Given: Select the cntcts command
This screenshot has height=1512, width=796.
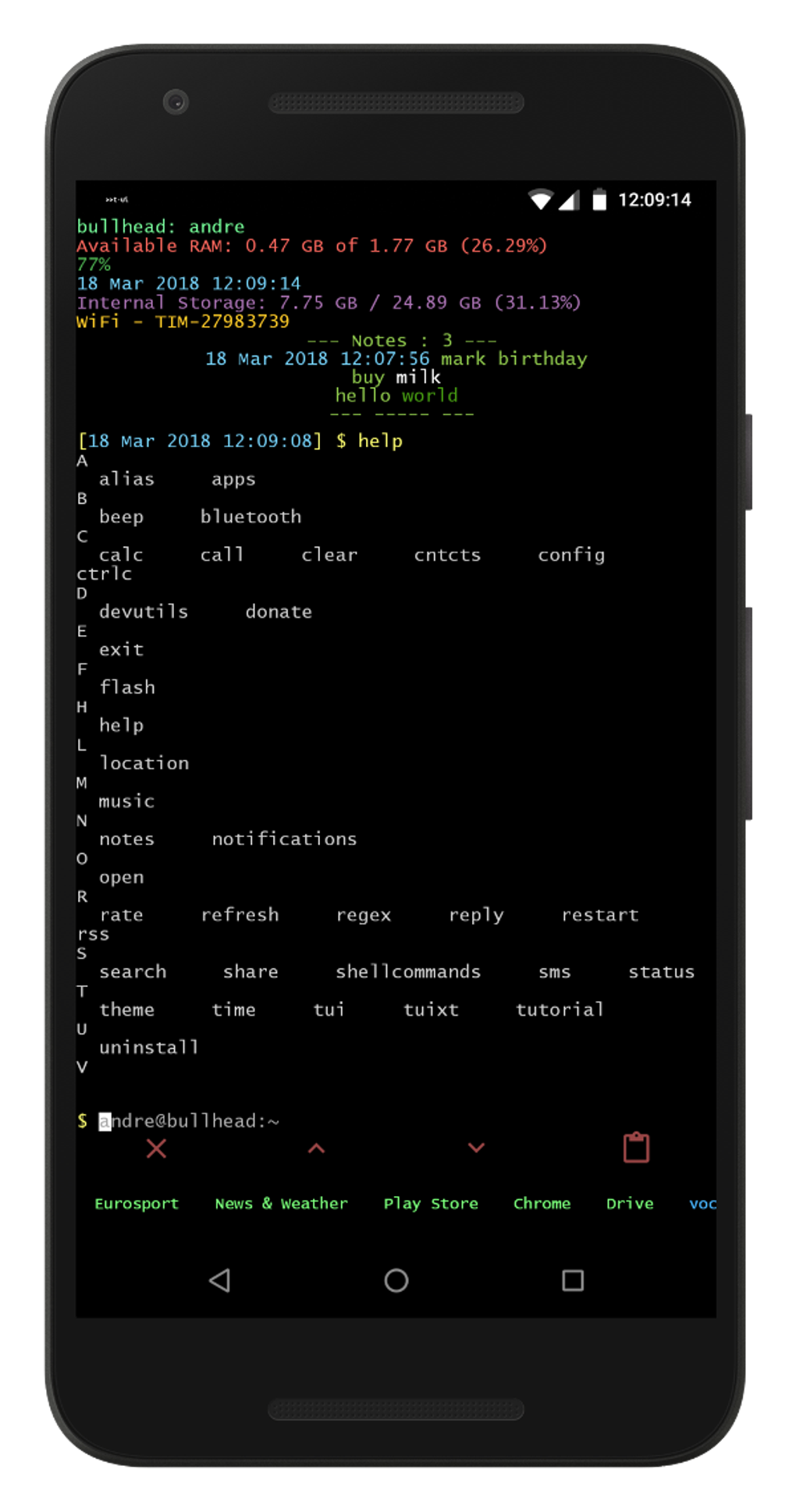Looking at the screenshot, I should pos(447,555).
